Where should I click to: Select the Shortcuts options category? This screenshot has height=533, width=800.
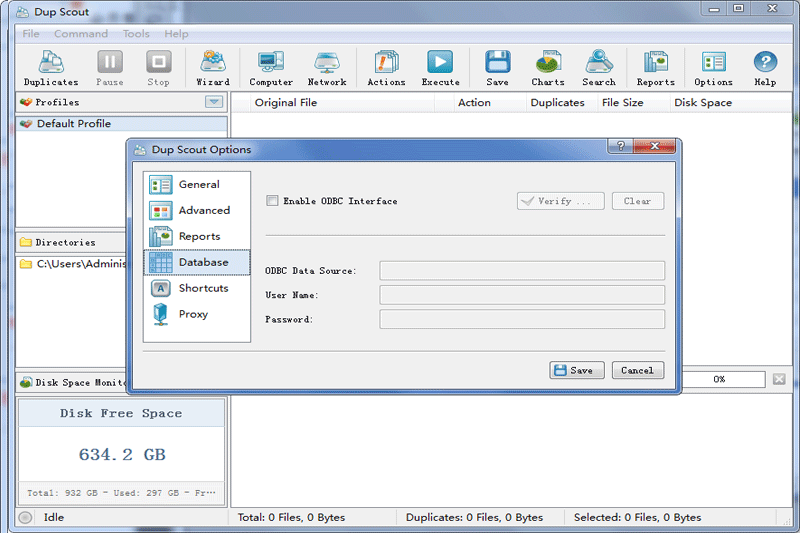coord(197,288)
